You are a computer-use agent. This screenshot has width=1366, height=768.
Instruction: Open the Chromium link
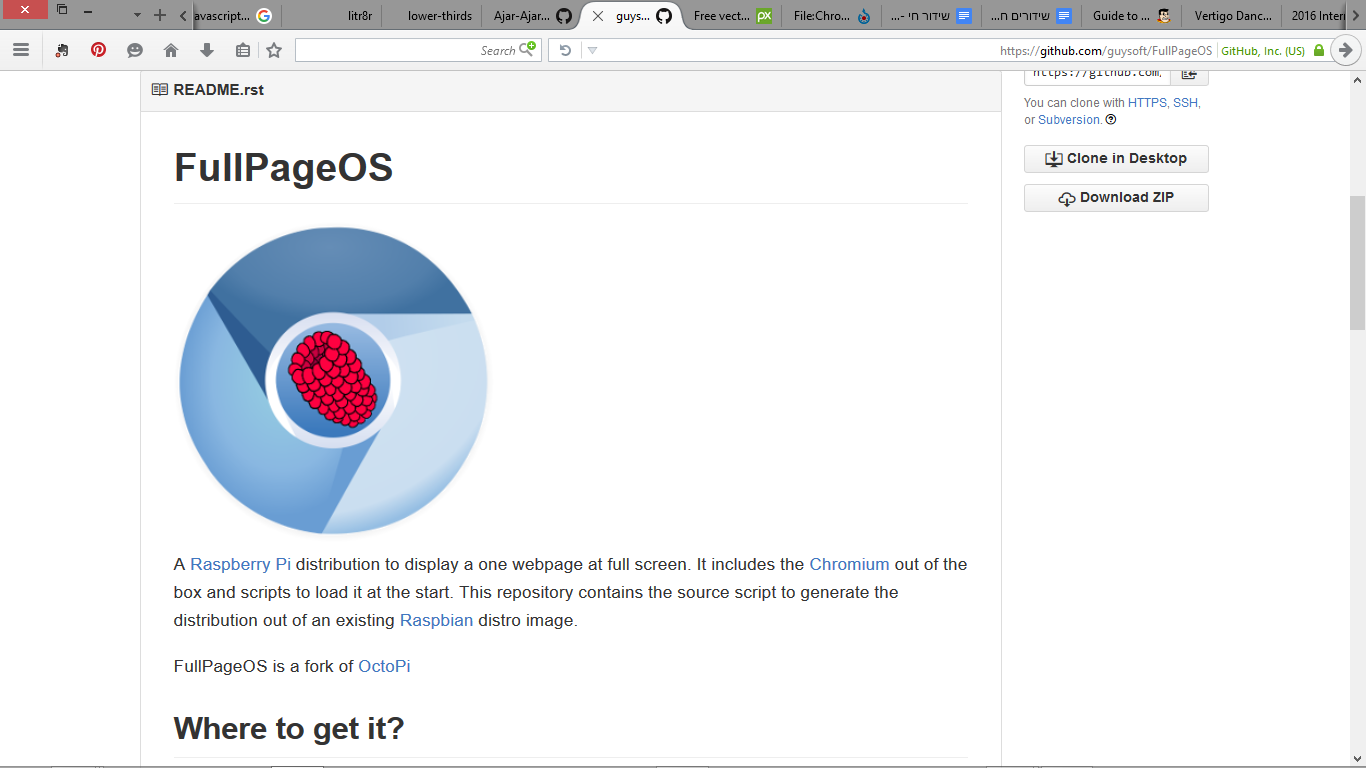click(849, 564)
